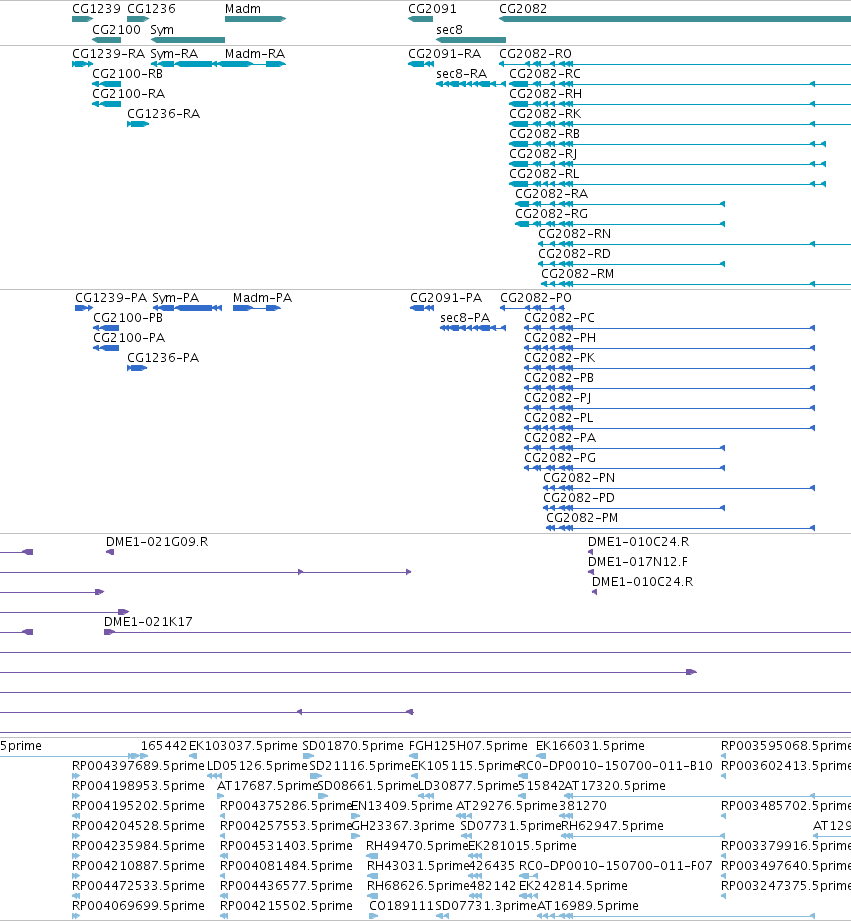The image size is (851, 921).
Task: Select protein label CG2082-PL
Action: 559,418
